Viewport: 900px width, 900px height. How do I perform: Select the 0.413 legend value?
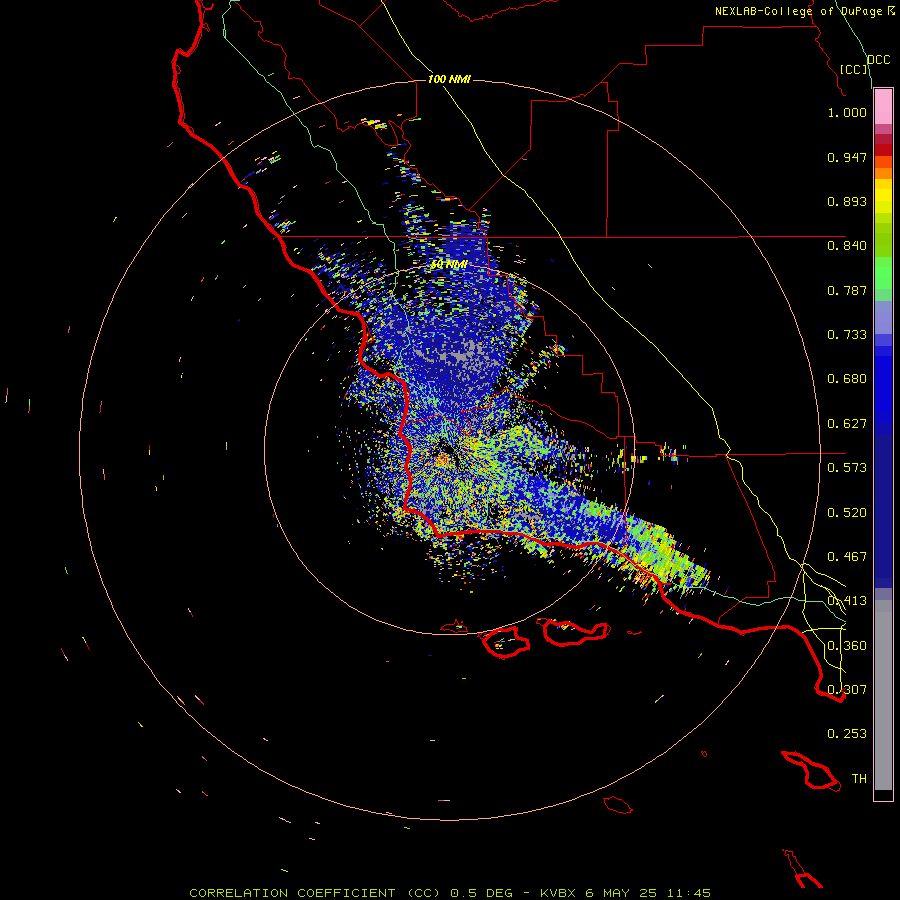tap(847, 601)
